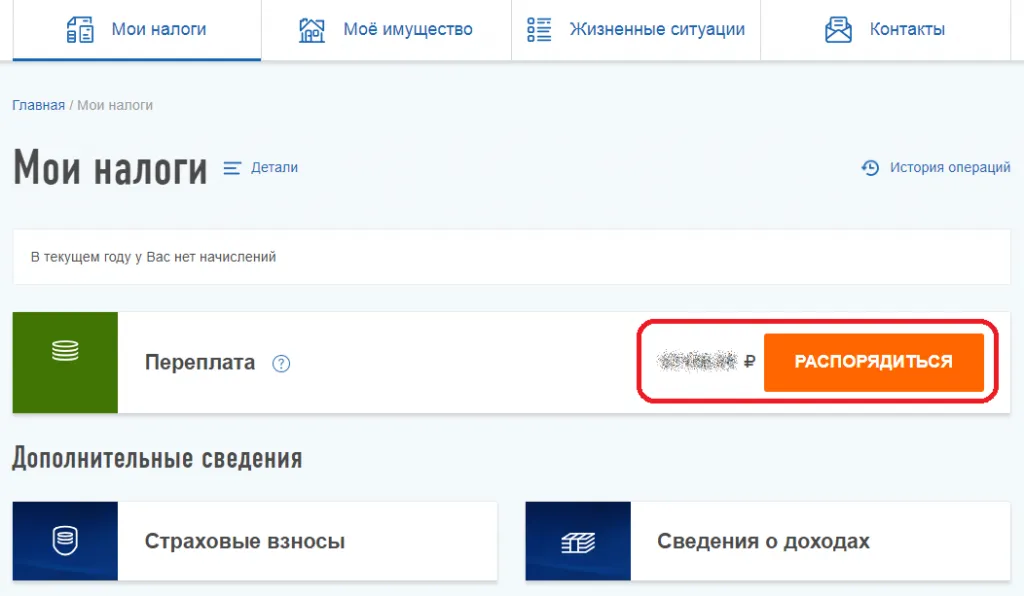Click the shield icon on Страховые взносы tile
This screenshot has height=596, width=1024.
[65, 541]
